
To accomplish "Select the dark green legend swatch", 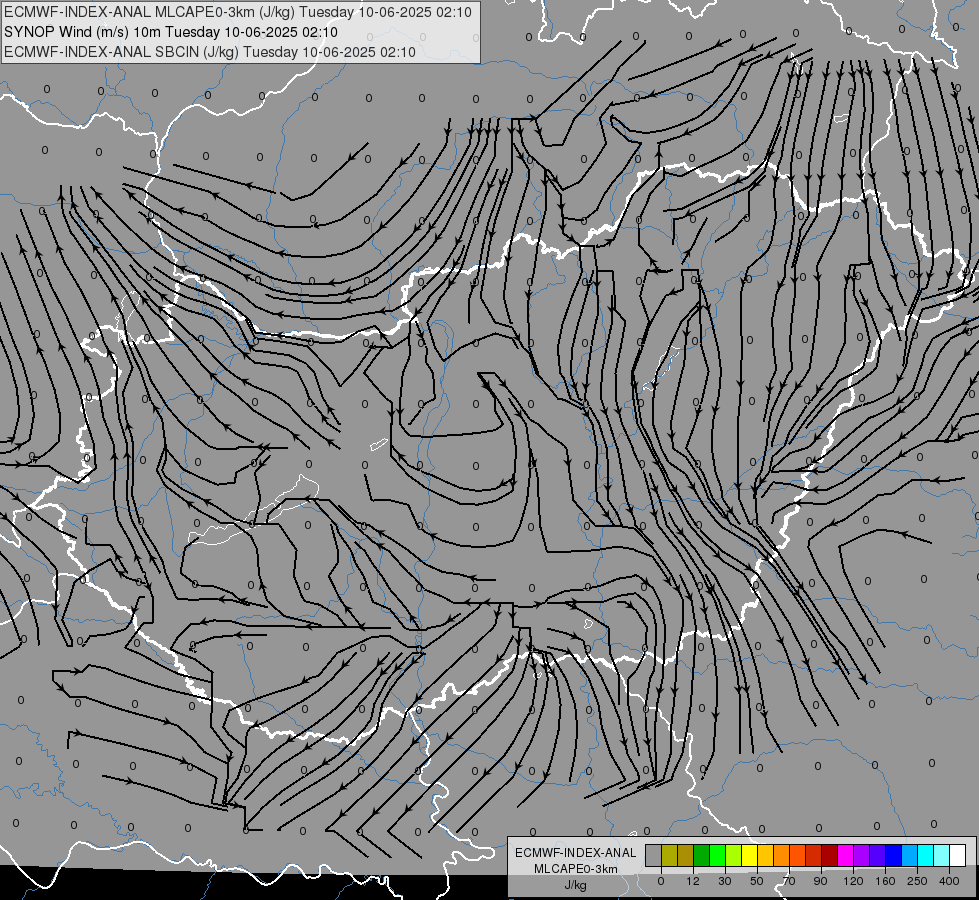I will pyautogui.click(x=702, y=855).
